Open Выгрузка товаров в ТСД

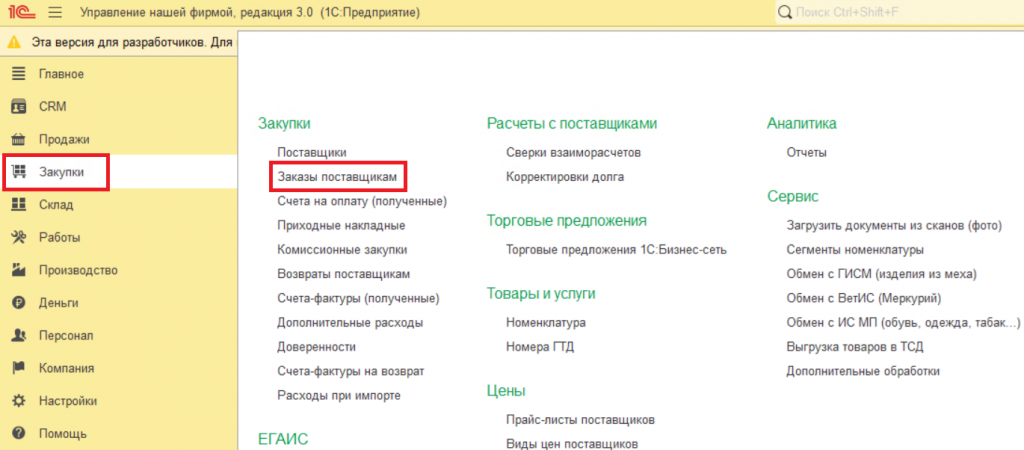coord(855,347)
